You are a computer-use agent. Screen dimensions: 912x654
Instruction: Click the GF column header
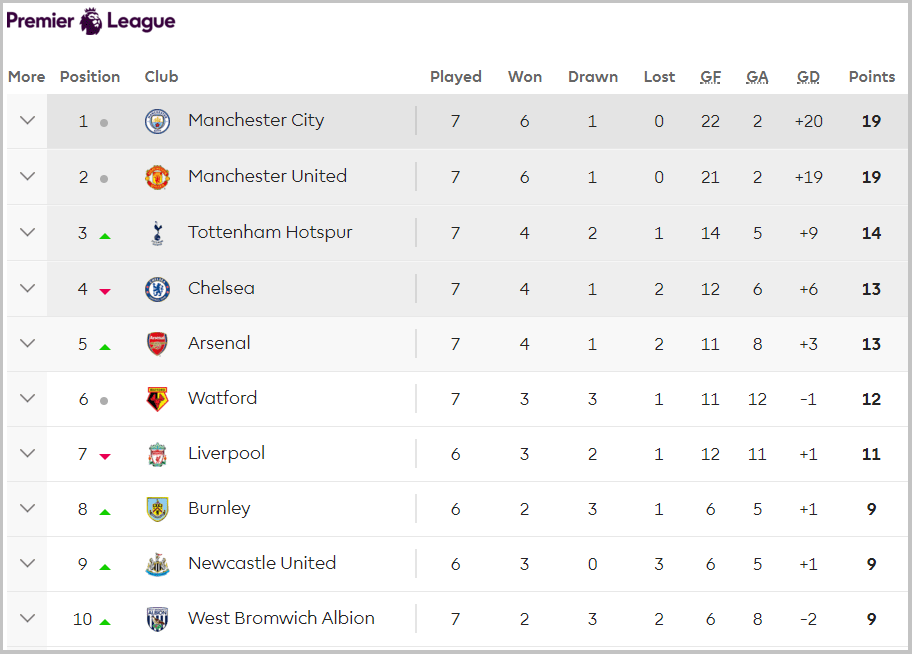(x=710, y=77)
